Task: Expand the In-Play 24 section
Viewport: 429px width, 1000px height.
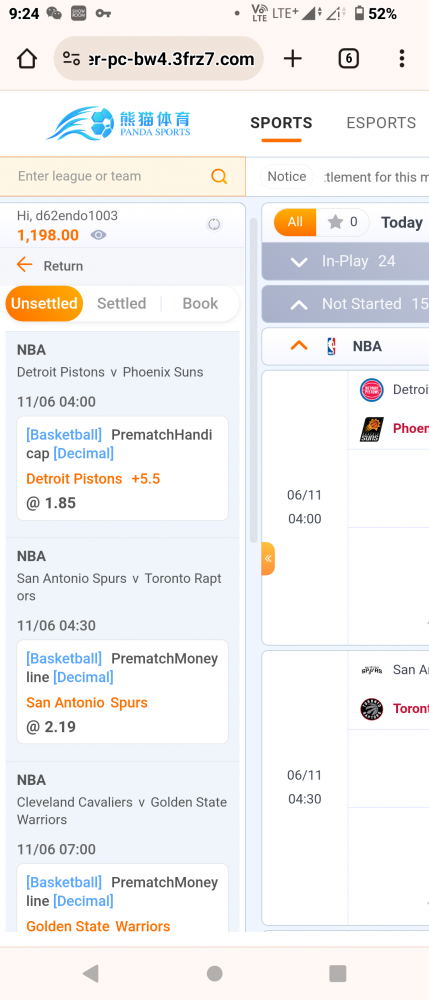Action: 345,261
